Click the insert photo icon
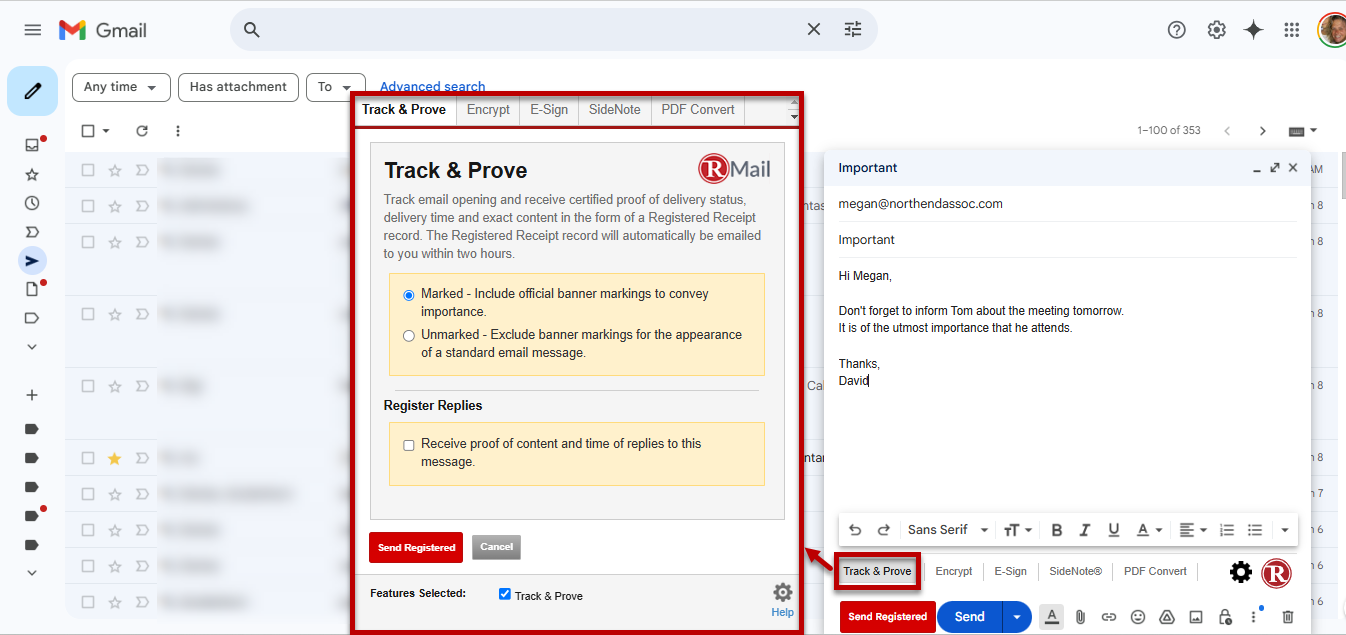The width and height of the screenshot is (1346, 635). 1195,617
